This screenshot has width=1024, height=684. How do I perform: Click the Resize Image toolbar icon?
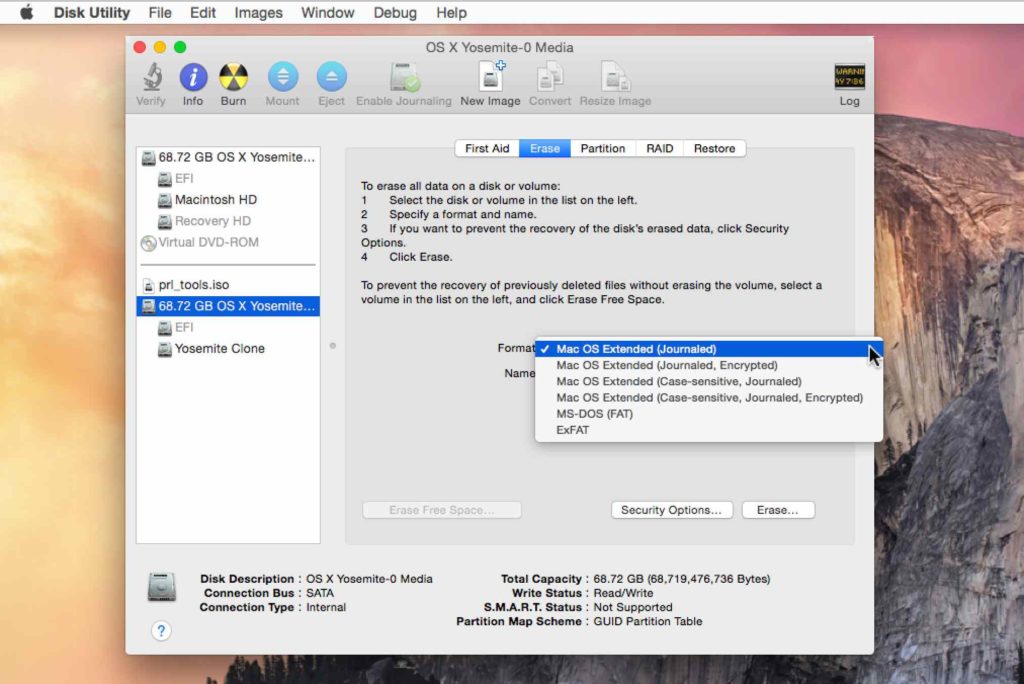pyautogui.click(x=615, y=77)
